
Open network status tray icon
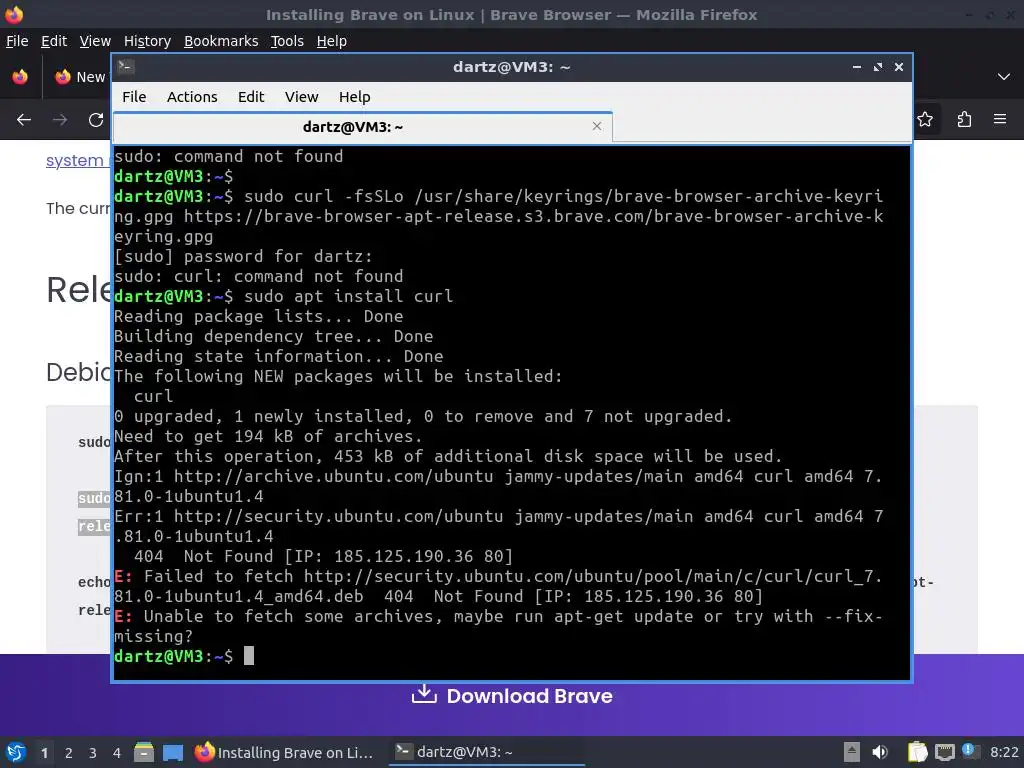(944, 752)
